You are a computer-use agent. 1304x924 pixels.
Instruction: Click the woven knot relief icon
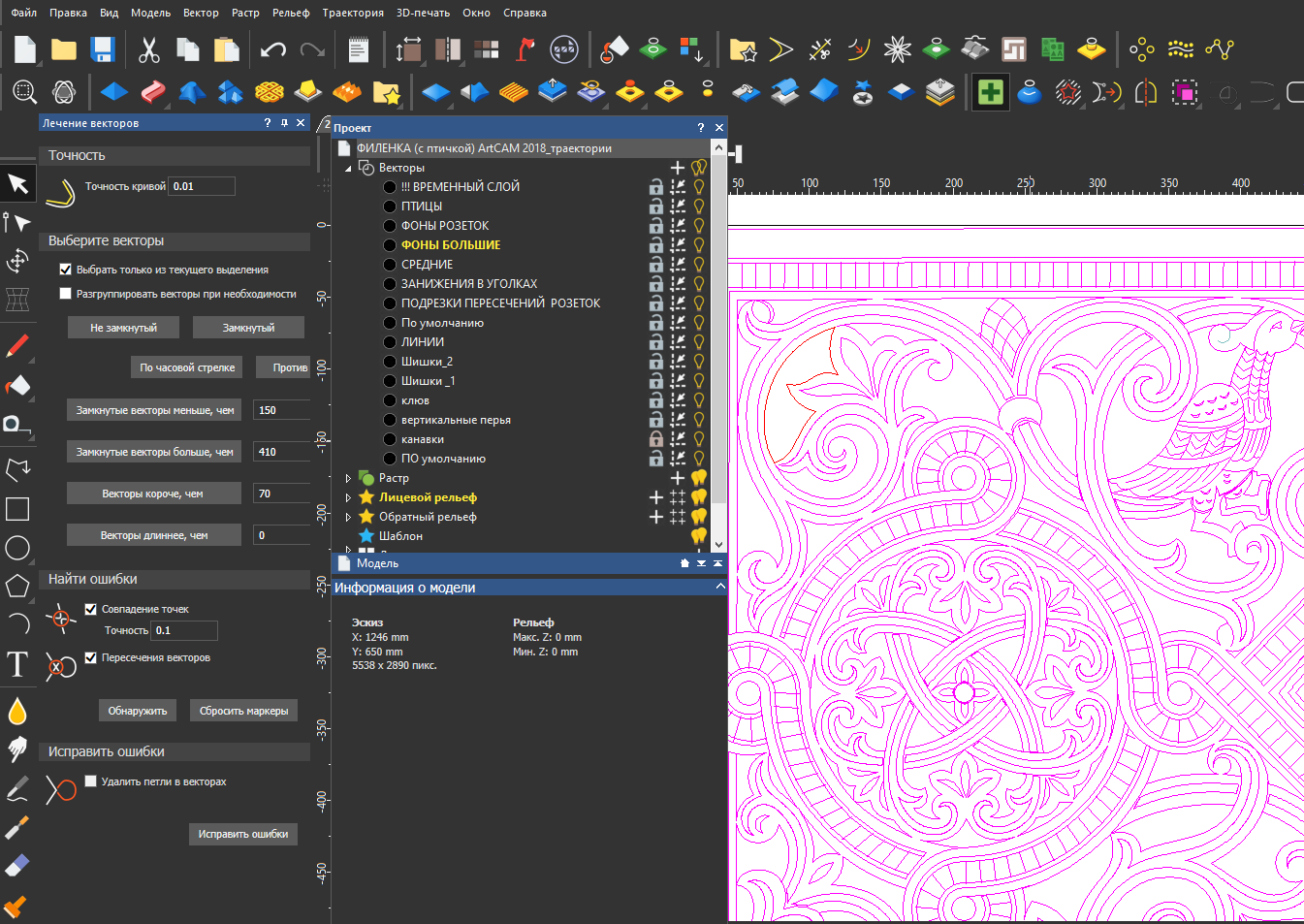(x=270, y=92)
